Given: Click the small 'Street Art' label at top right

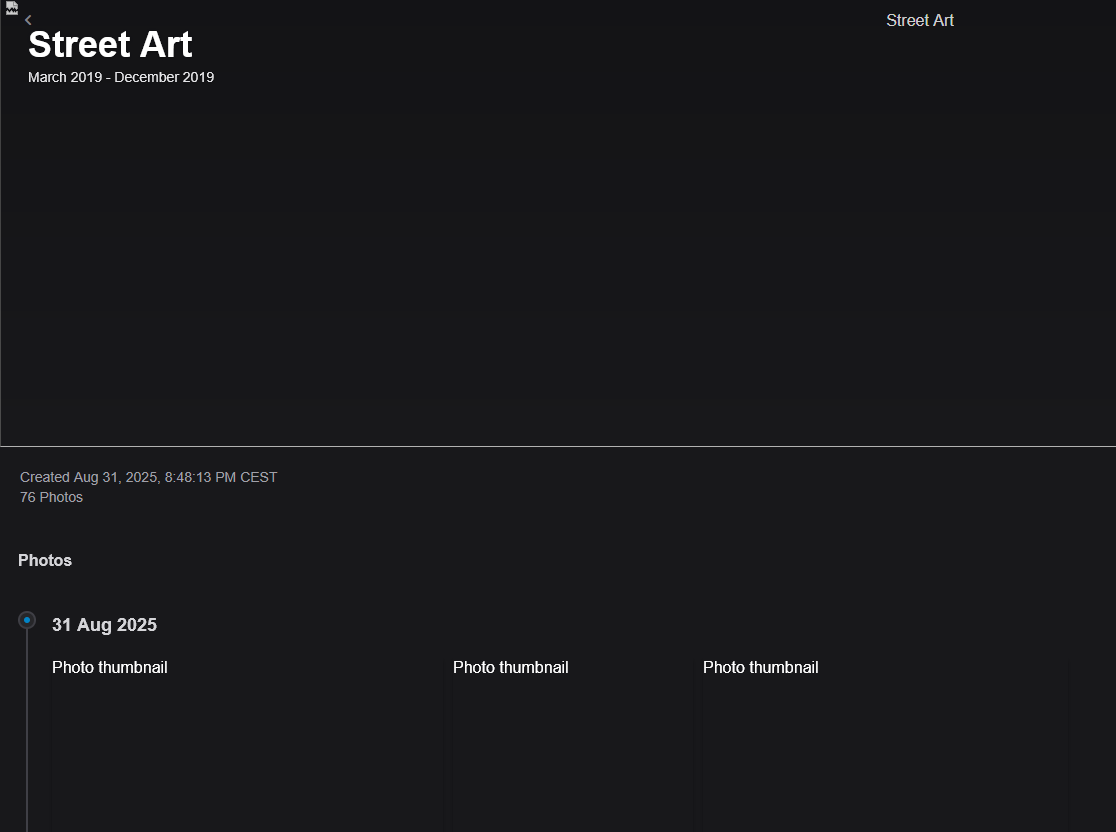Looking at the screenshot, I should coord(919,20).
